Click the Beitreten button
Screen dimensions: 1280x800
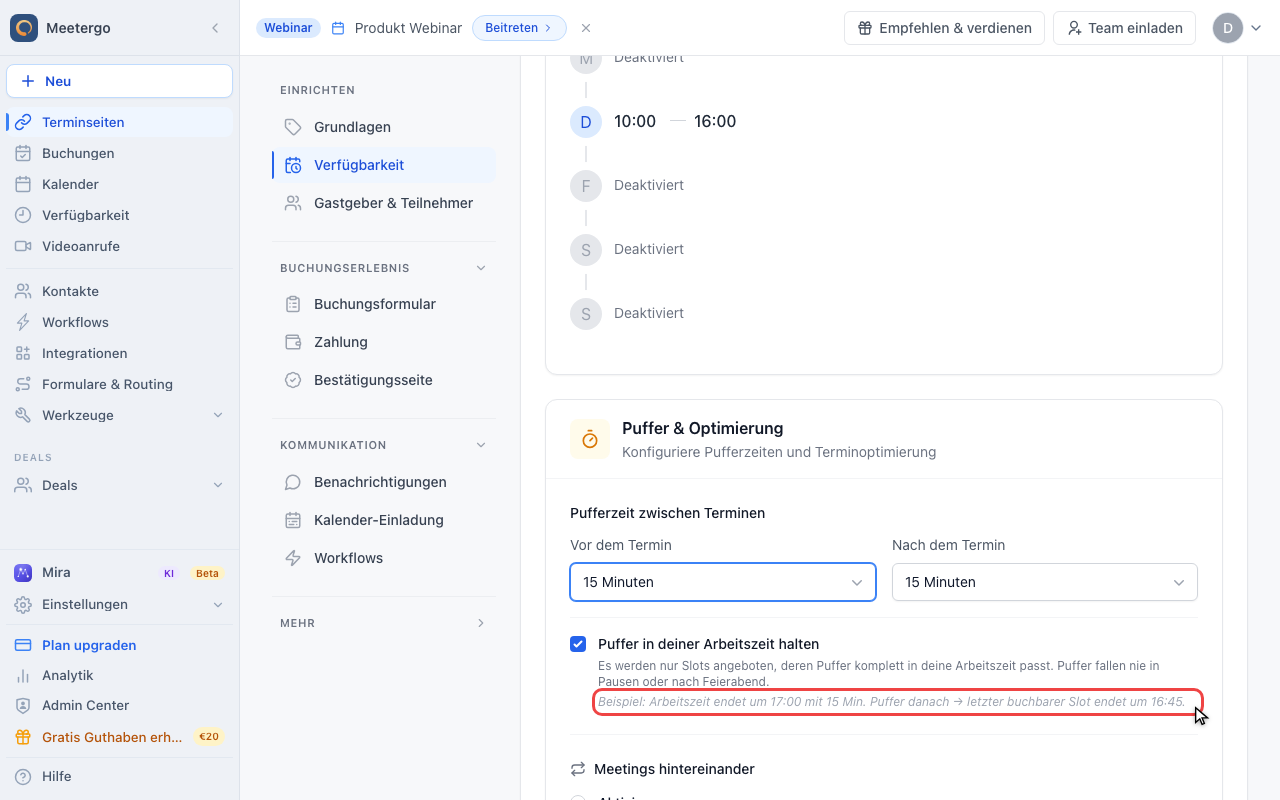click(519, 28)
